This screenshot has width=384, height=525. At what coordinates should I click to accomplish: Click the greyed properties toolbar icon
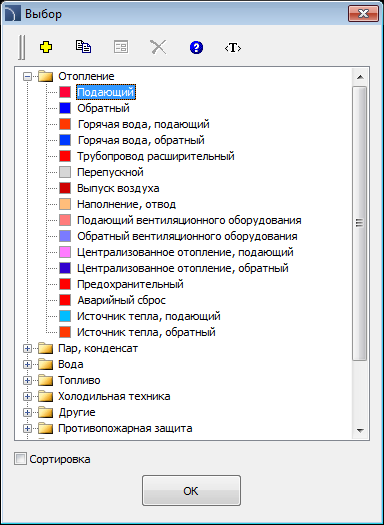point(121,47)
